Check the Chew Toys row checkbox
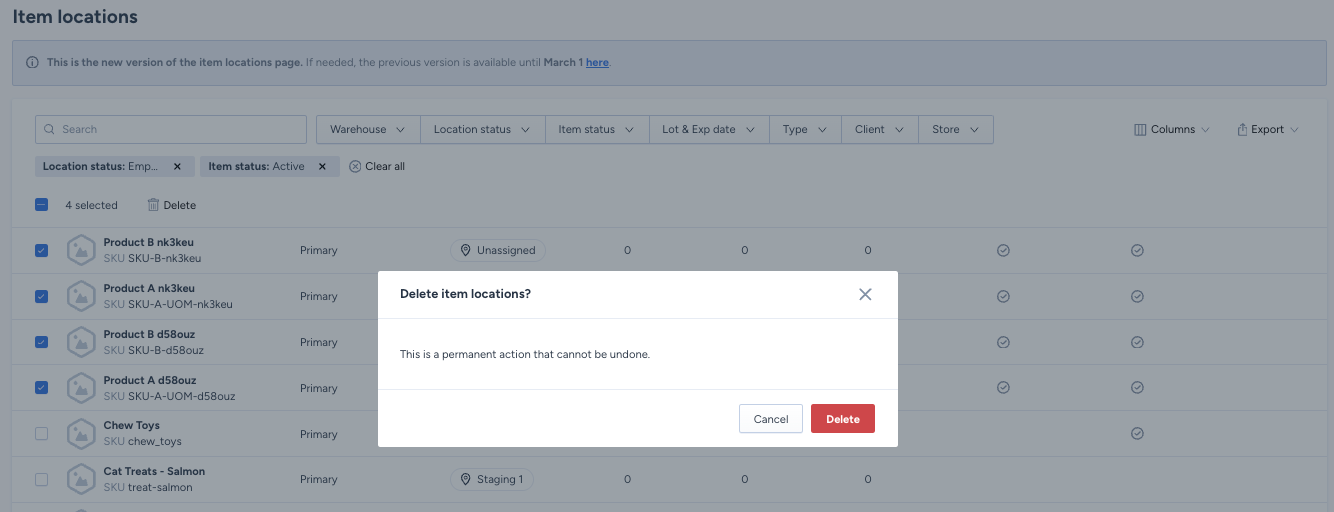Screen dimensions: 1334x512 tap(41, 434)
